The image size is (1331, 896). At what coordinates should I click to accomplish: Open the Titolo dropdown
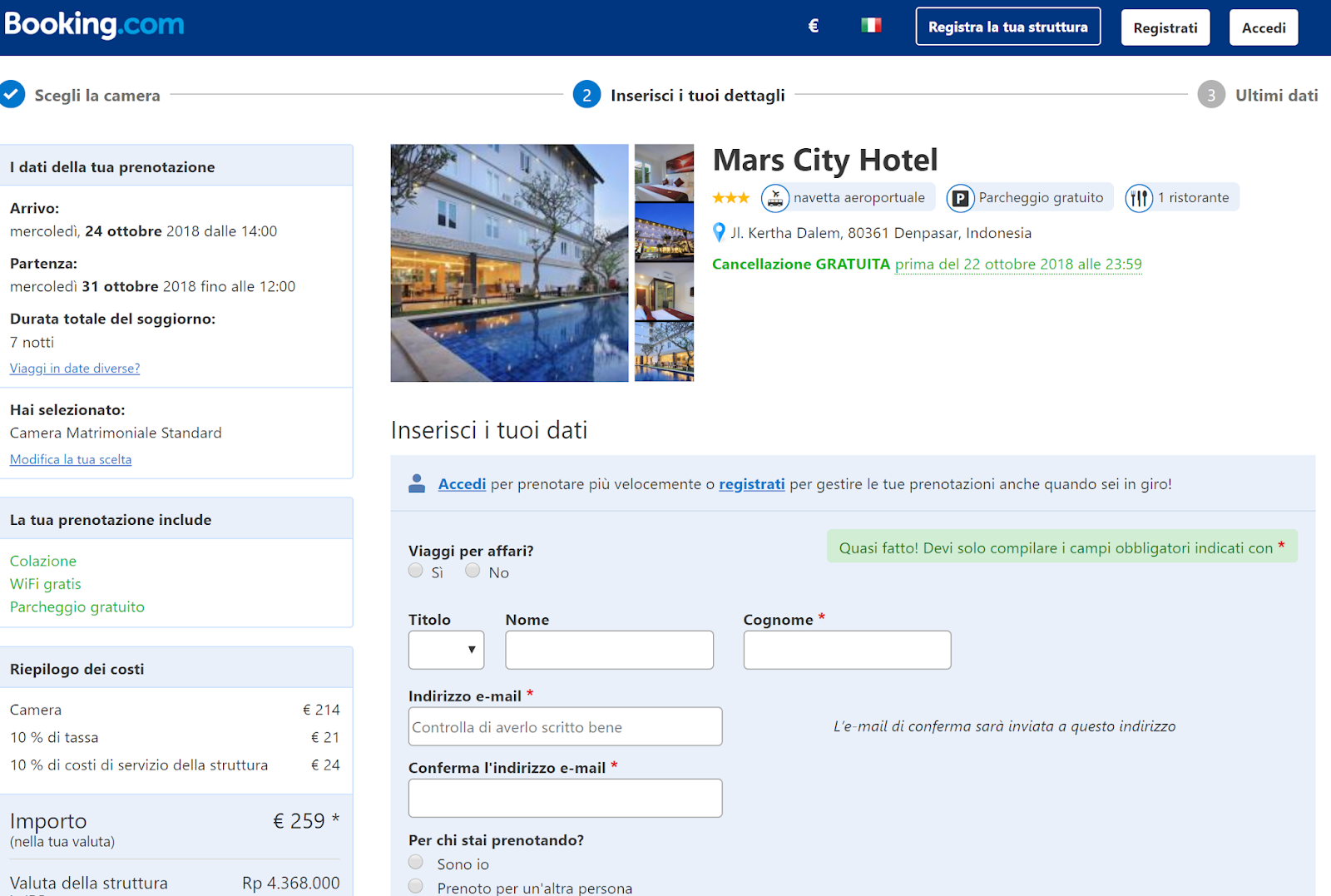[446, 650]
